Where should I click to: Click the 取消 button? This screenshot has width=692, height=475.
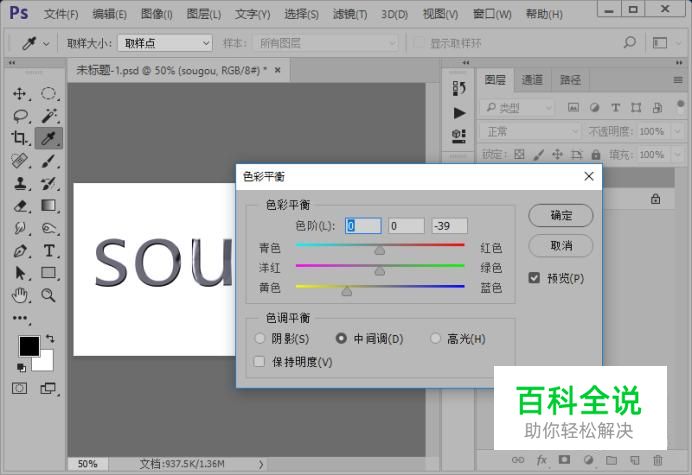561,245
